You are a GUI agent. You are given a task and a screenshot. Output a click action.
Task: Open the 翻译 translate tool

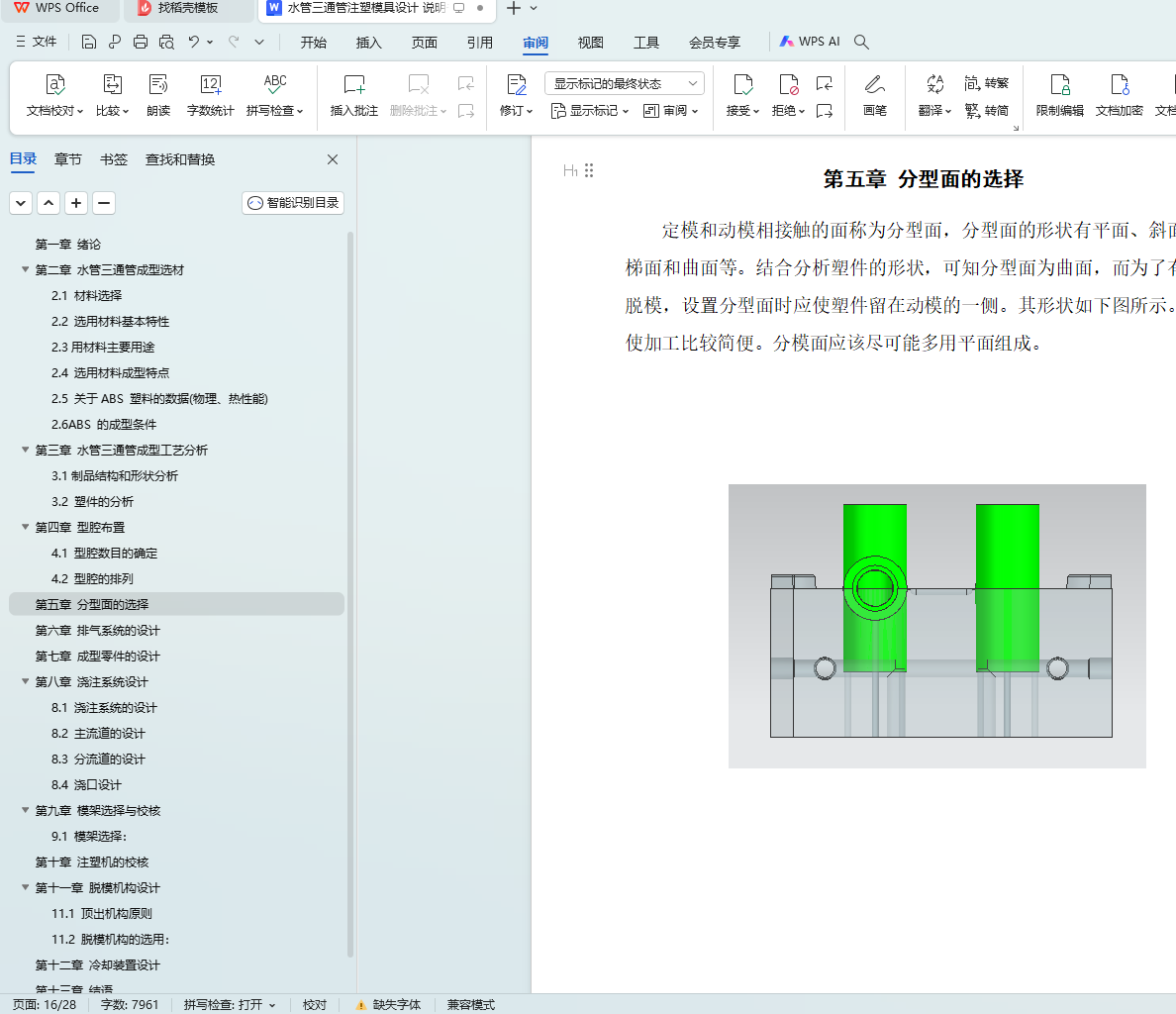coord(934,96)
